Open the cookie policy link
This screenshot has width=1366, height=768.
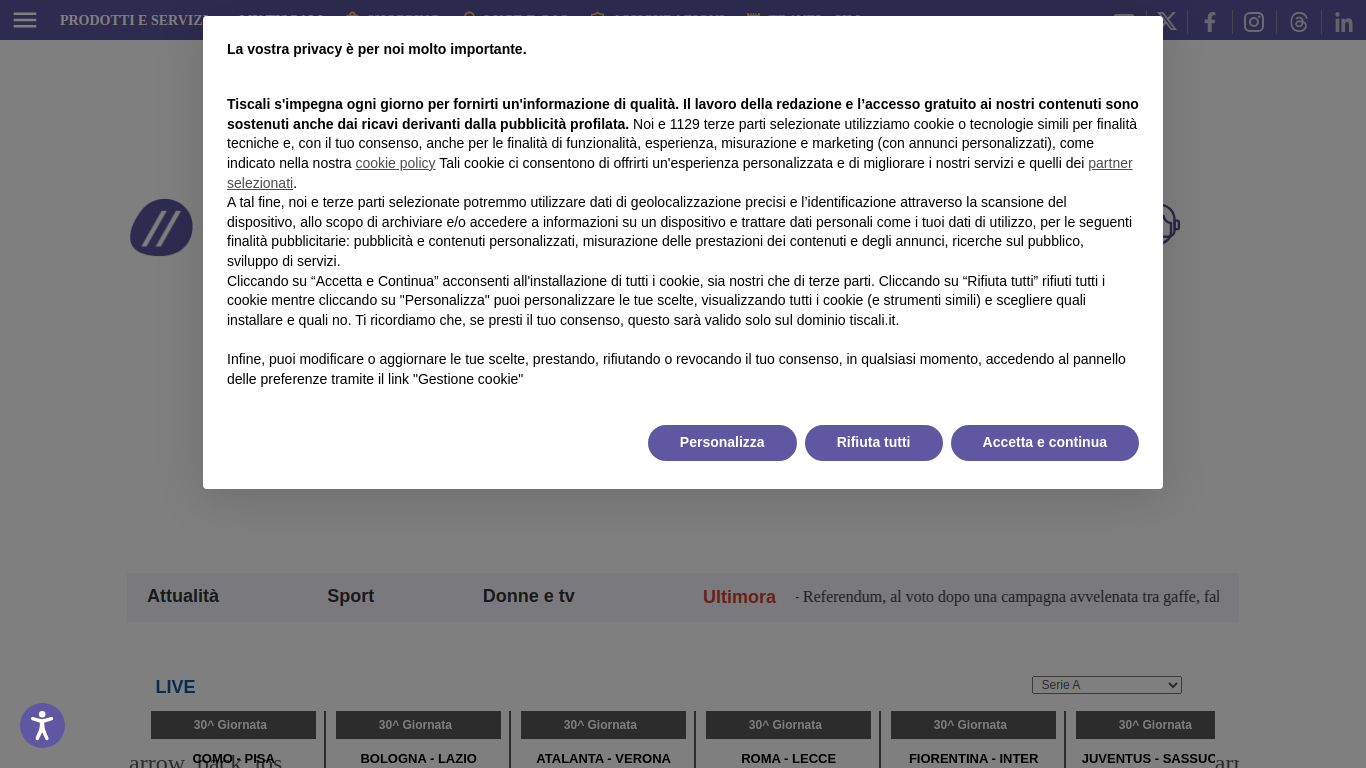pyautogui.click(x=395, y=163)
